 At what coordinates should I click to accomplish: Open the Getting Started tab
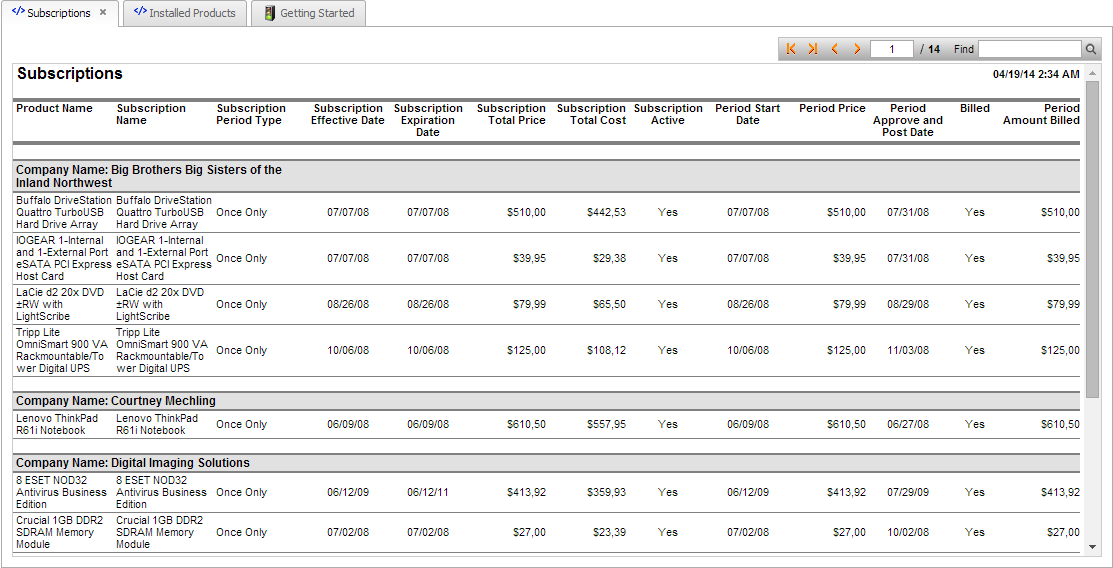pyautogui.click(x=309, y=13)
